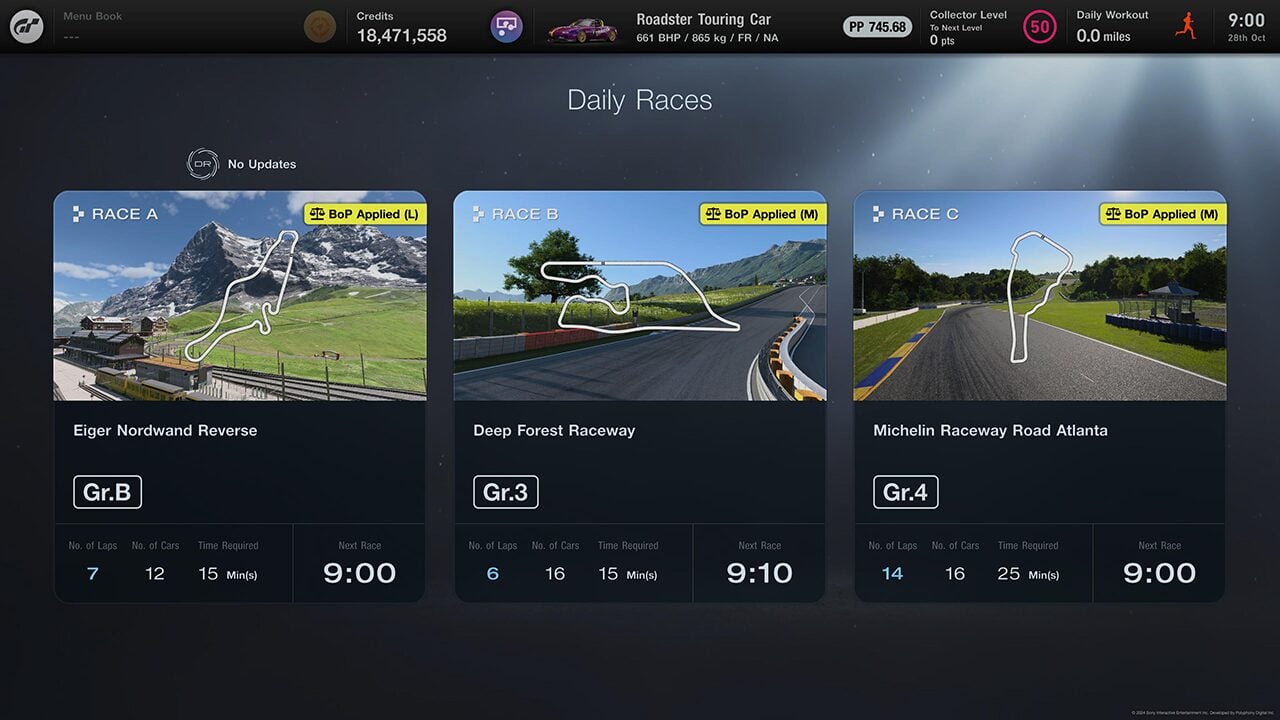Click the Gr.4 class badge
The image size is (1280, 720).
906,492
